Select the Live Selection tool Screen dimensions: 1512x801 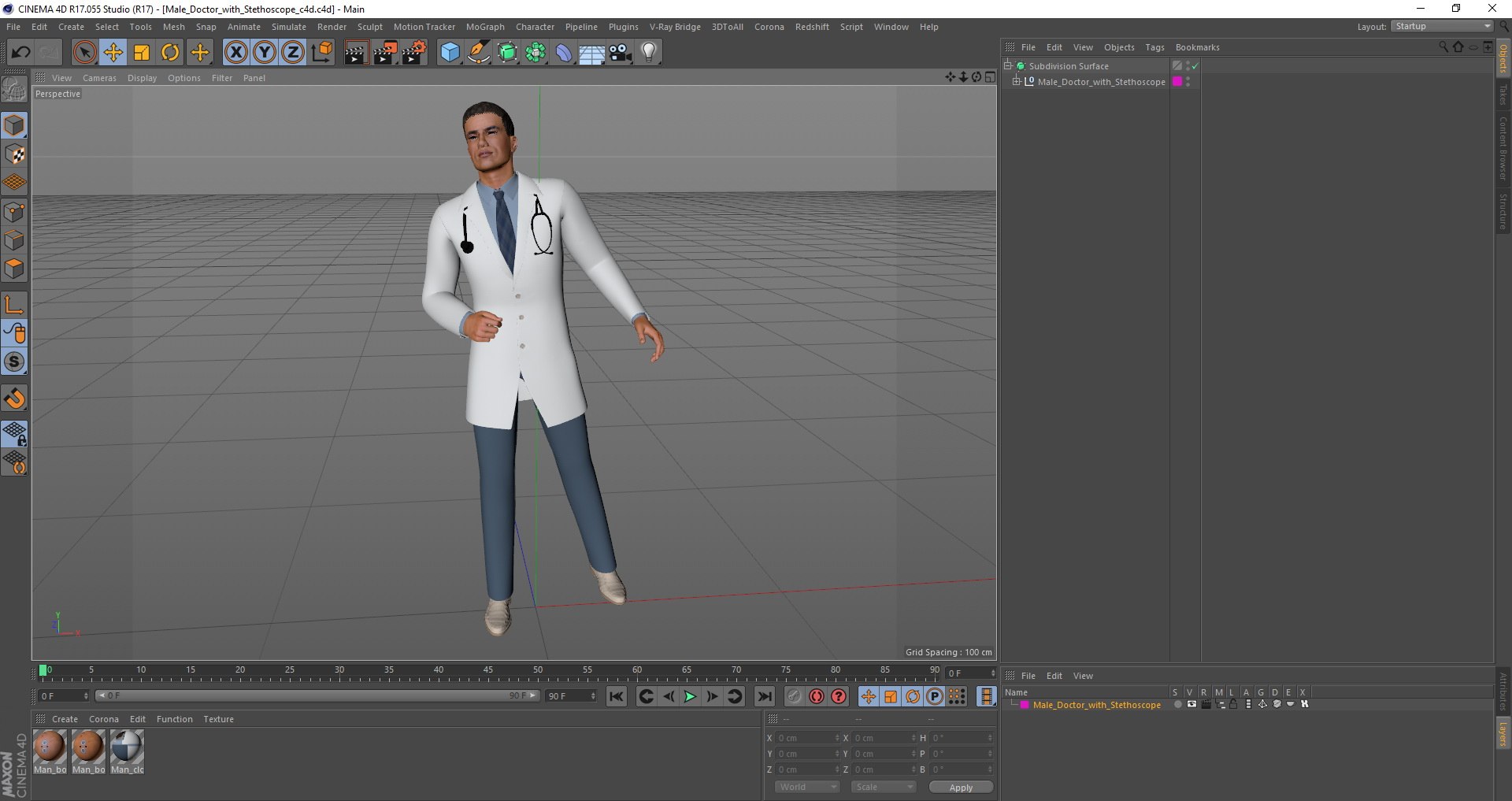(x=84, y=53)
